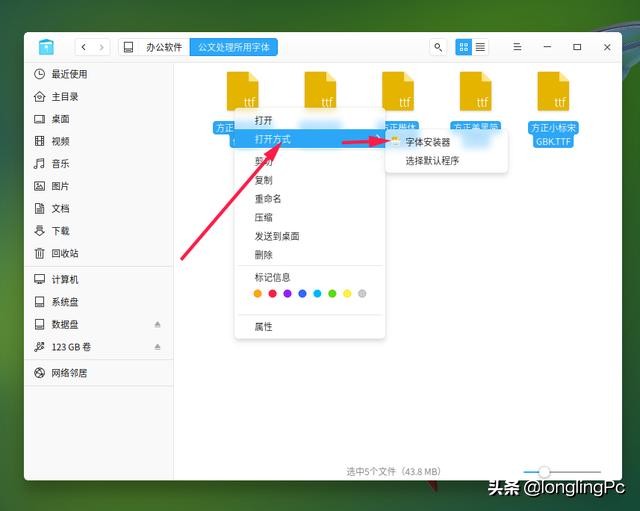This screenshot has width=640, height=511.
Task: Select the second ttf file icon
Action: tap(320, 91)
